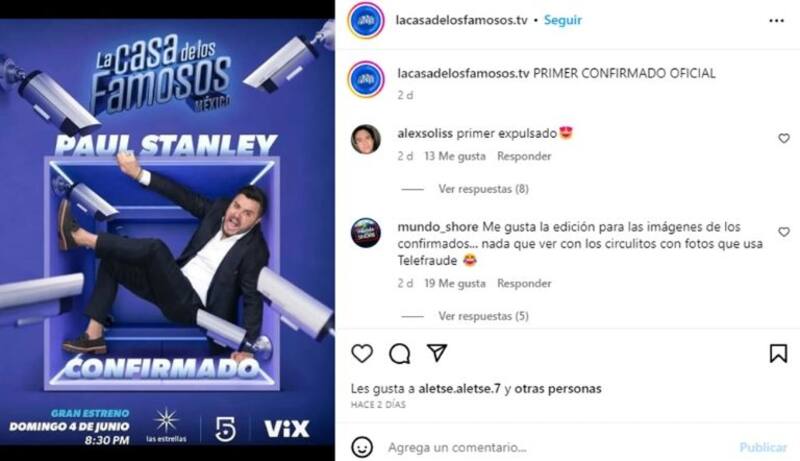Reply to mundo_shore comment via Responder

(524, 283)
